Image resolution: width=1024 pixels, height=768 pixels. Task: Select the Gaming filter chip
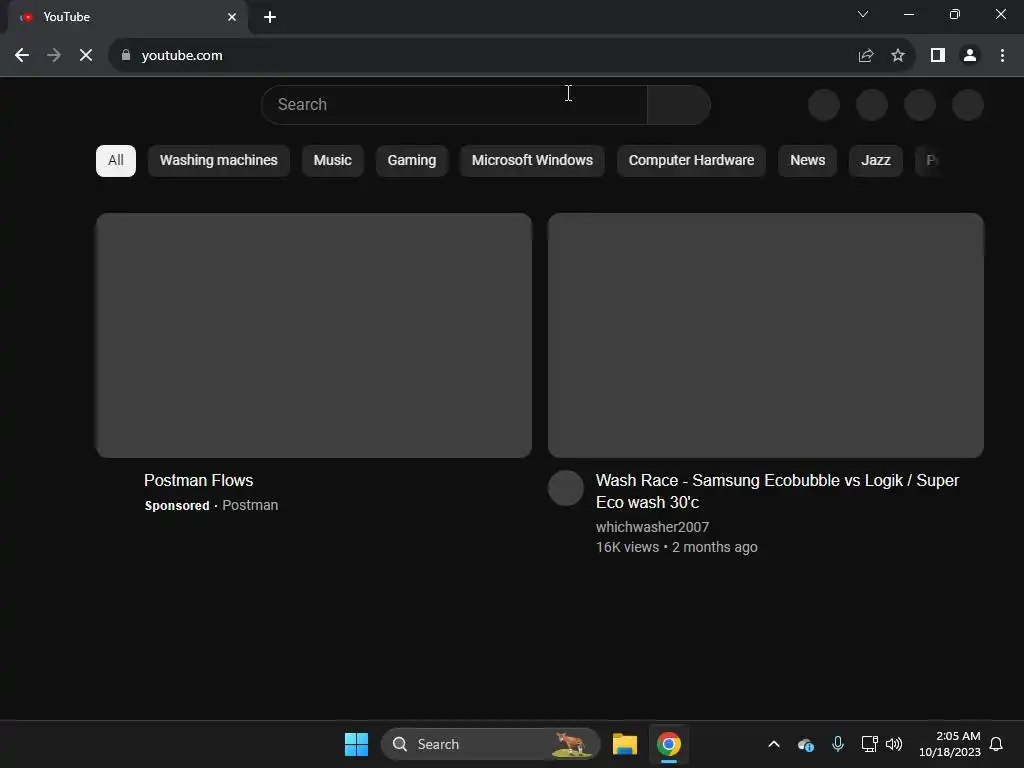click(411, 161)
